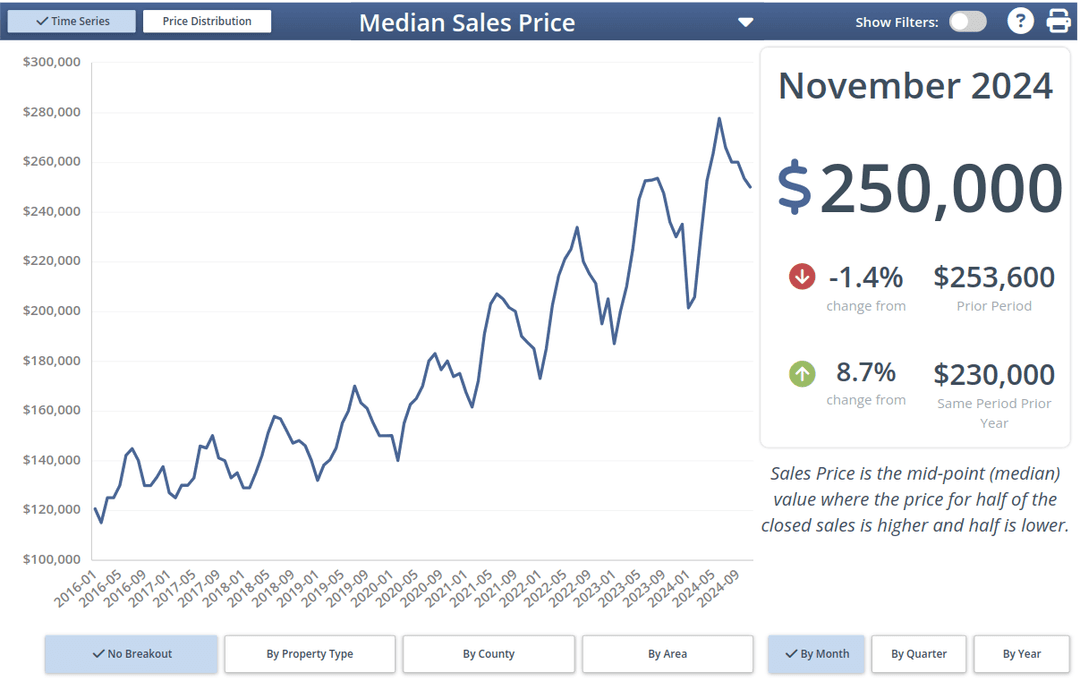Group data By Quarter
The image size is (1080, 682).
point(919,654)
